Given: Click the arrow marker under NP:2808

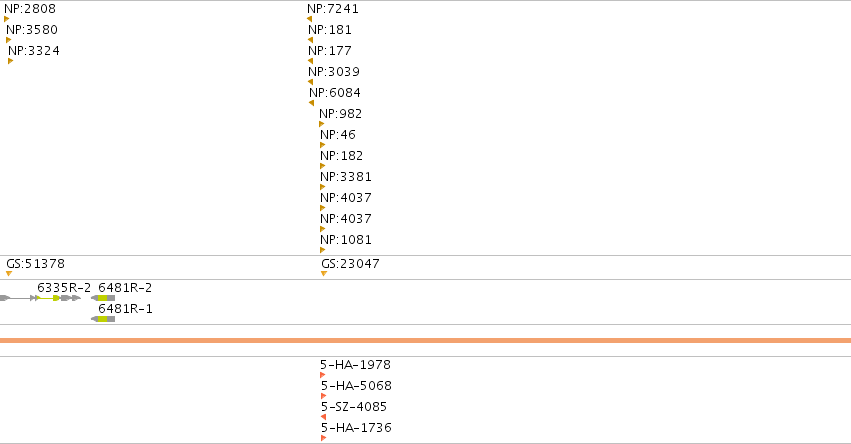Looking at the screenshot, I should coord(7,19).
